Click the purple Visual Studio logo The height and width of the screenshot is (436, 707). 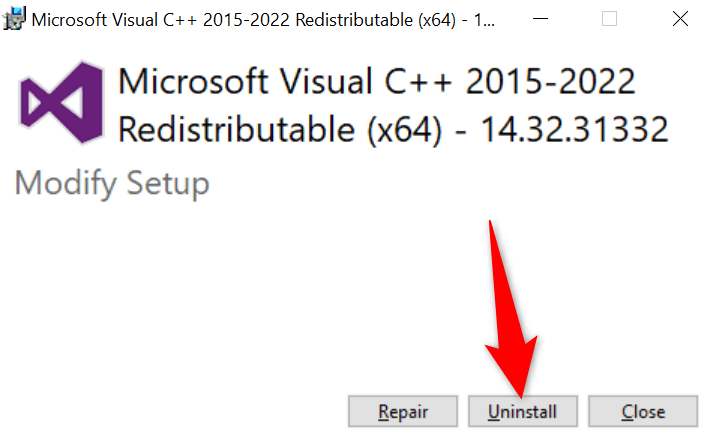60,105
